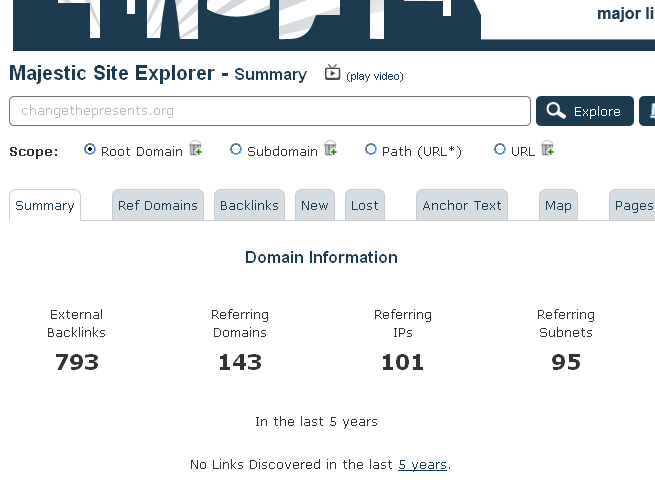Add URL to bucket icon
The height and width of the screenshot is (485, 655).
547,148
